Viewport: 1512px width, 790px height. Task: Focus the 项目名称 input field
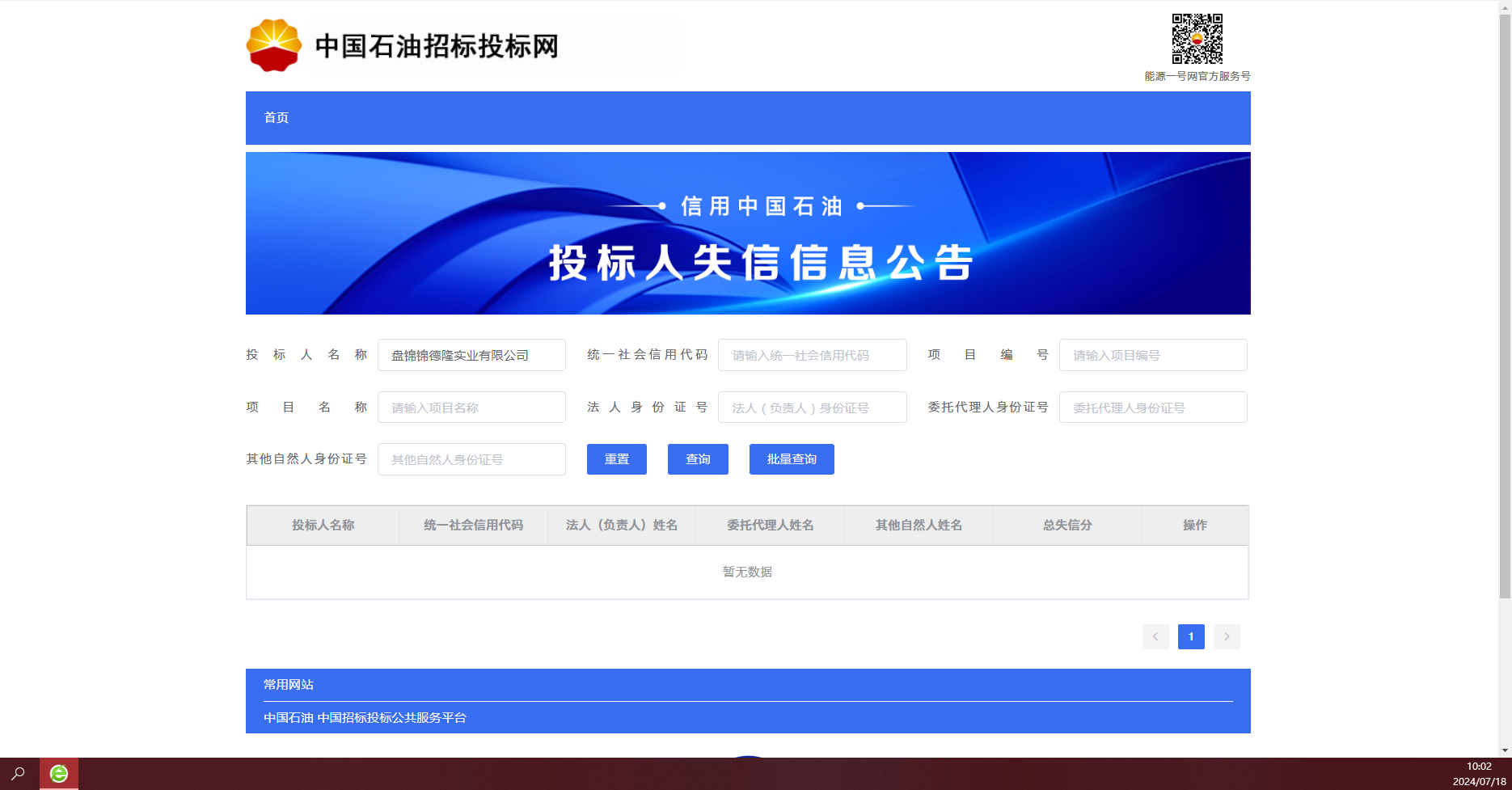coord(471,408)
